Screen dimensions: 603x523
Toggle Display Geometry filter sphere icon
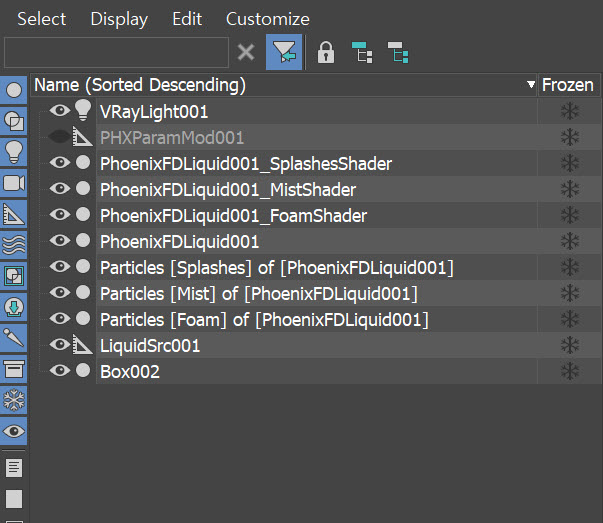pos(14,90)
